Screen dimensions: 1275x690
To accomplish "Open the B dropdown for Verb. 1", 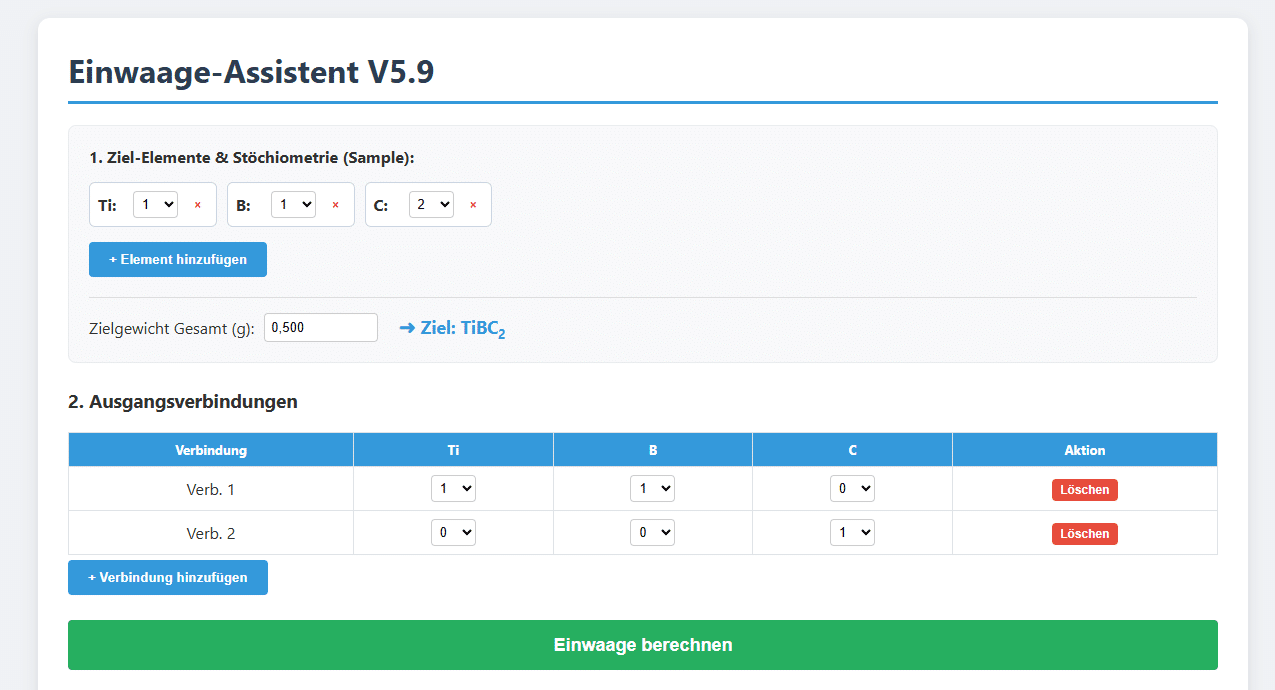I will click(x=652, y=488).
